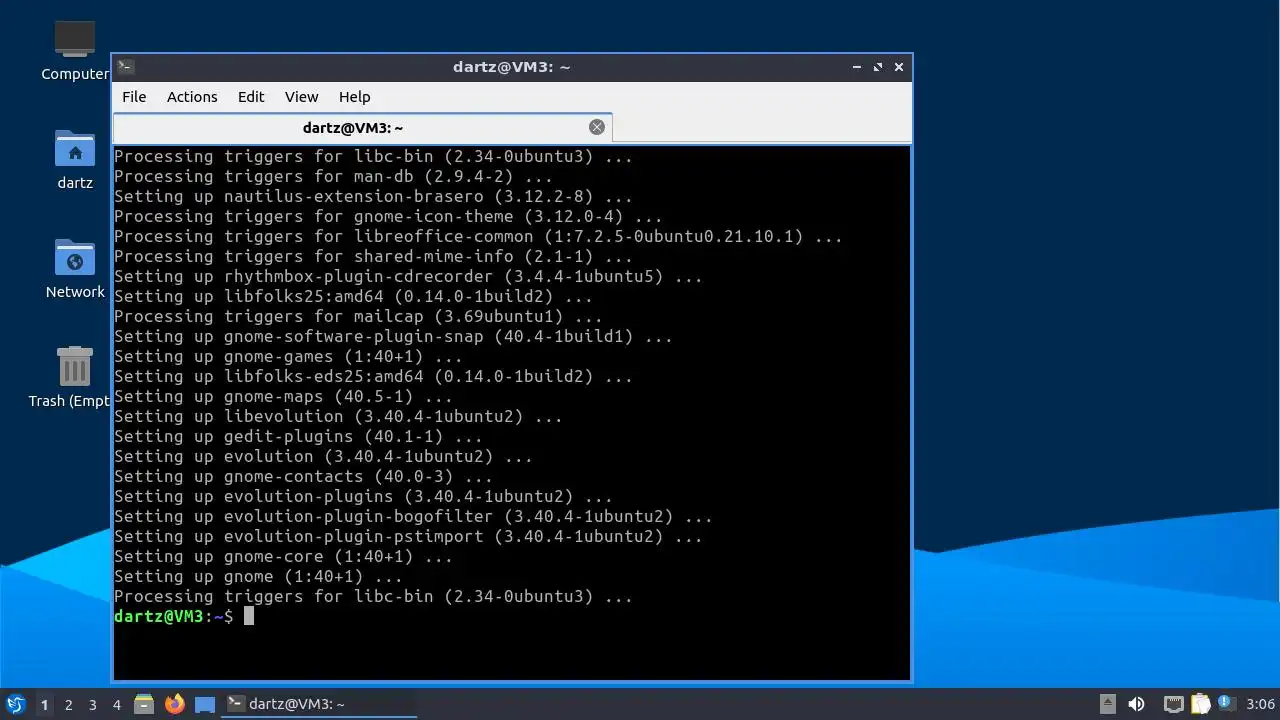Click the text 'Processing triggers for shared-mime-info'
The width and height of the screenshot is (1280, 720).
313,256
